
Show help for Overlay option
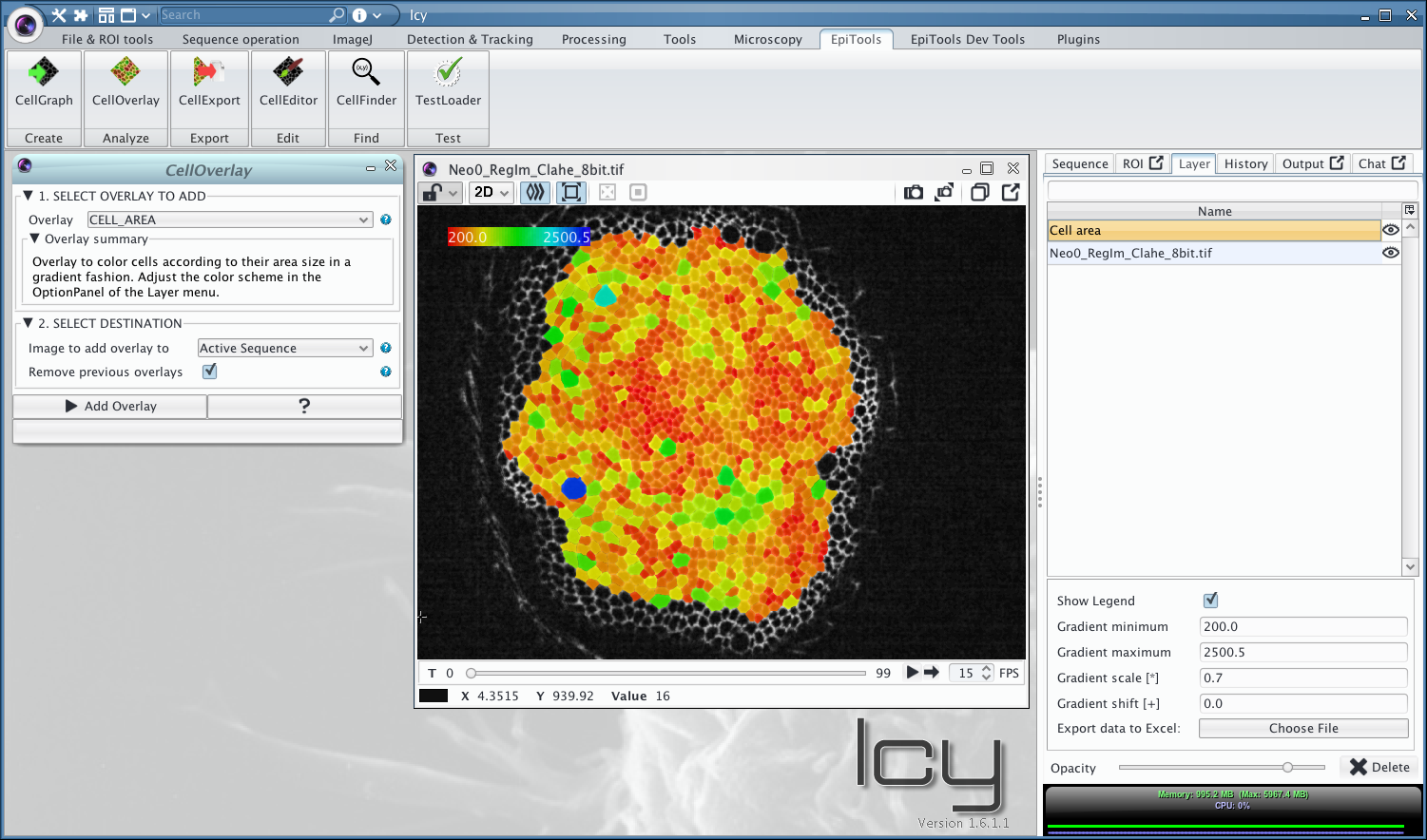click(386, 220)
